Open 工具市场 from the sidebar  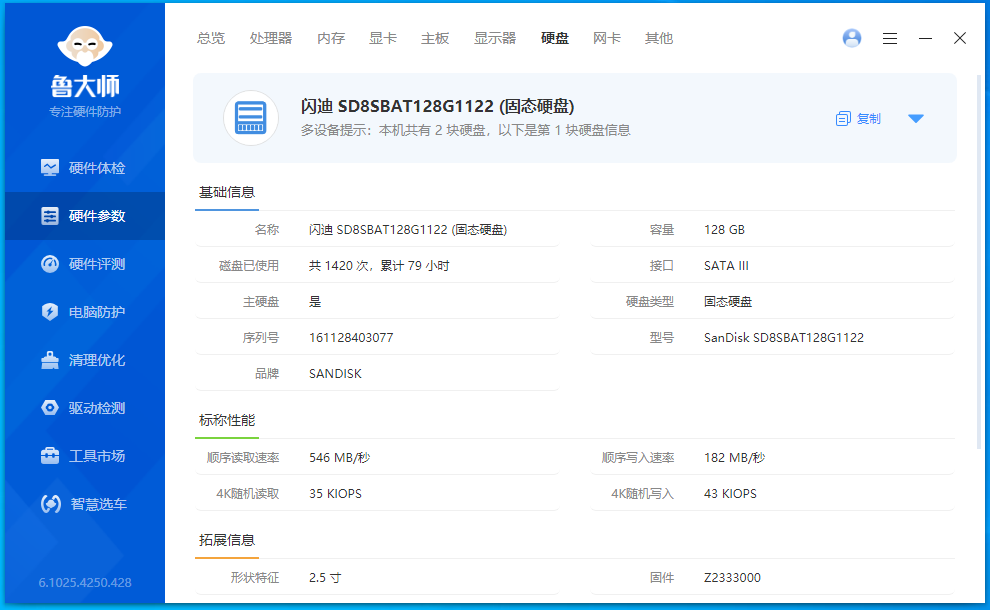(85, 456)
